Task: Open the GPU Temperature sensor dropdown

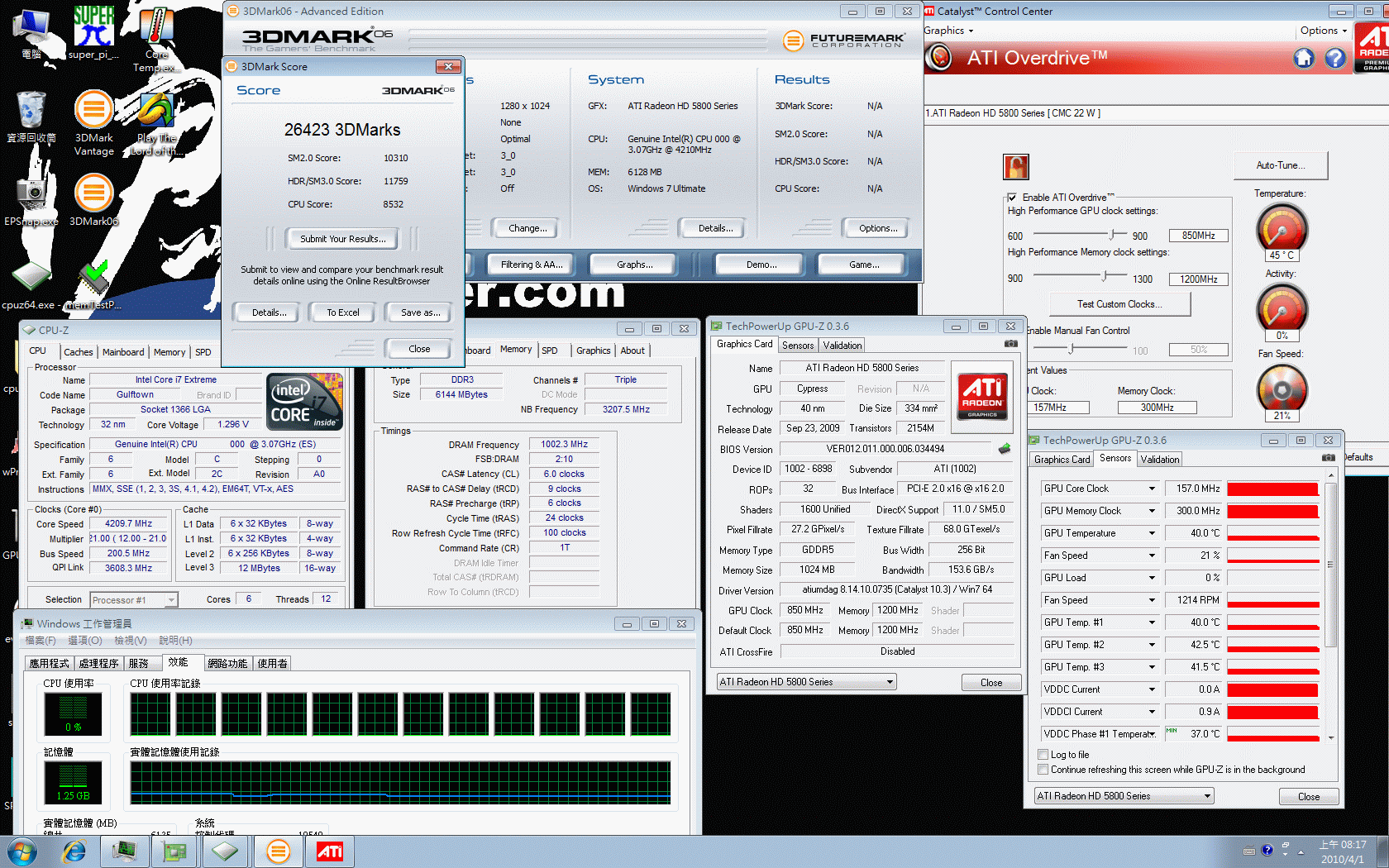Action: point(1152,533)
